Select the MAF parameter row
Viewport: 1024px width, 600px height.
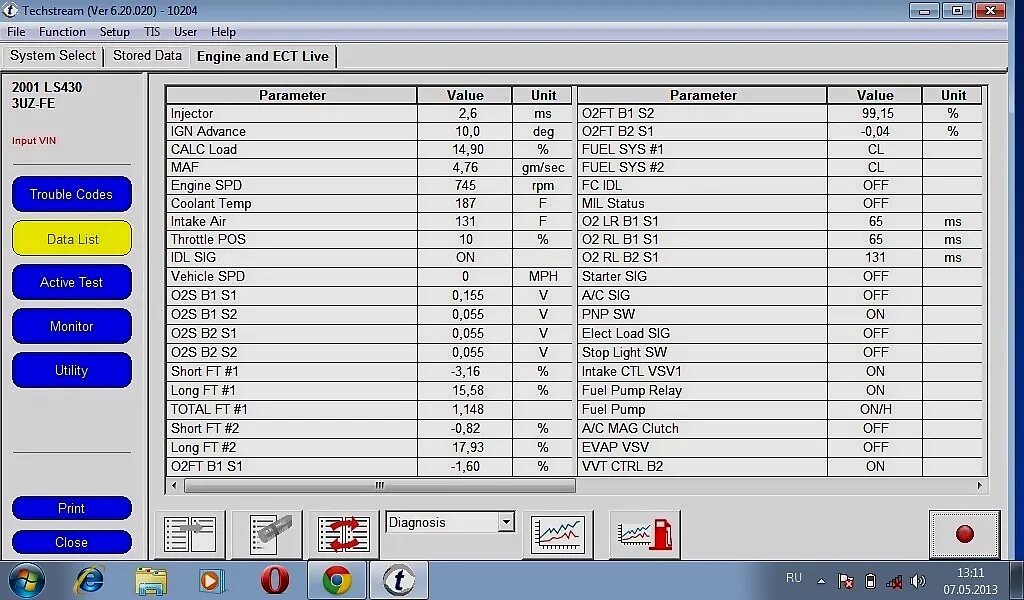coord(369,168)
